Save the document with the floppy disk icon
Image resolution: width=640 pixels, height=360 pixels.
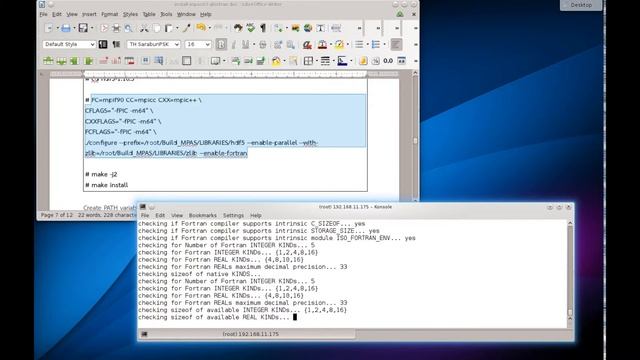(x=83, y=28)
